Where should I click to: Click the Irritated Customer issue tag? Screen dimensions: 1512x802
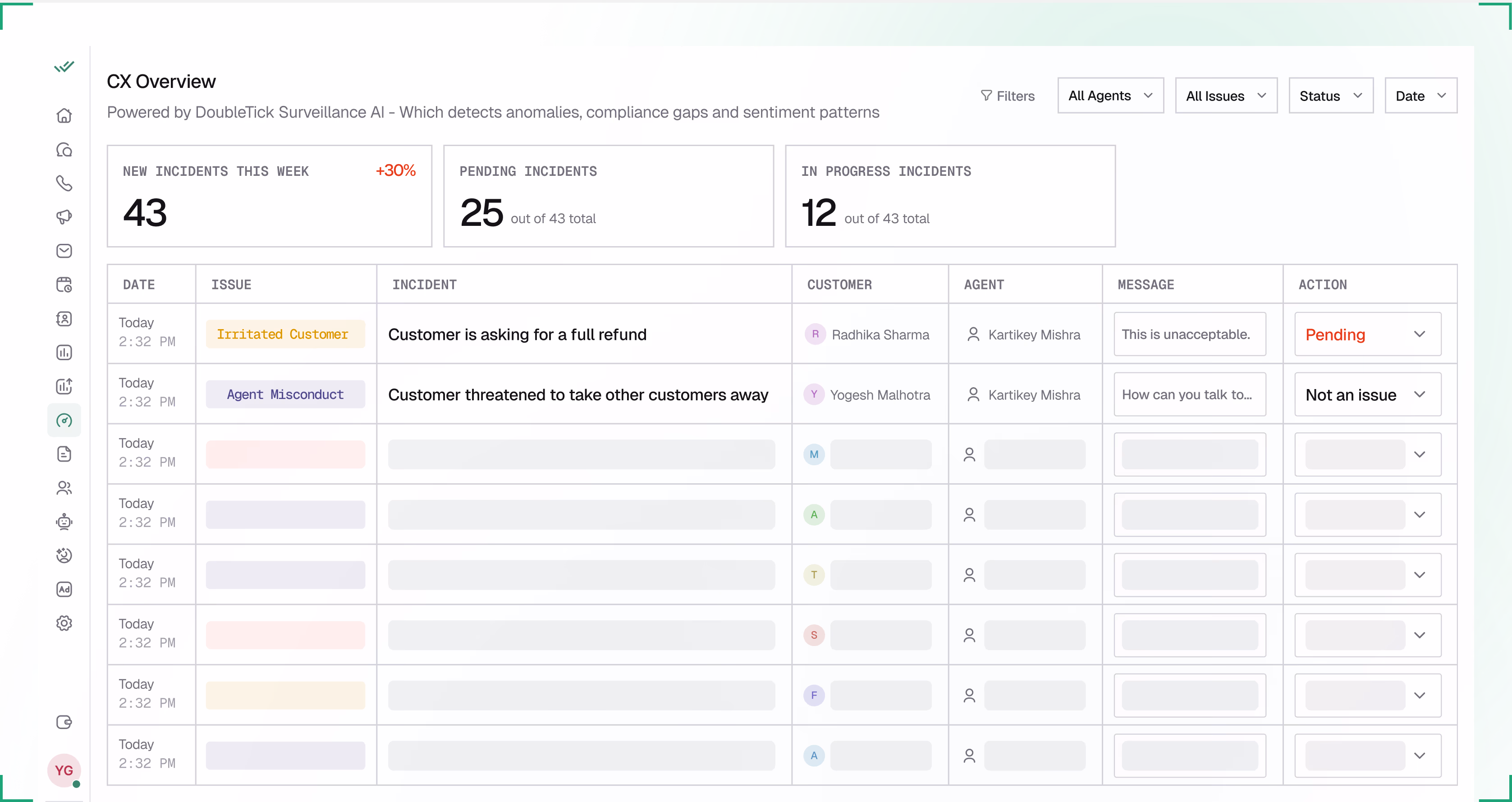coord(285,334)
